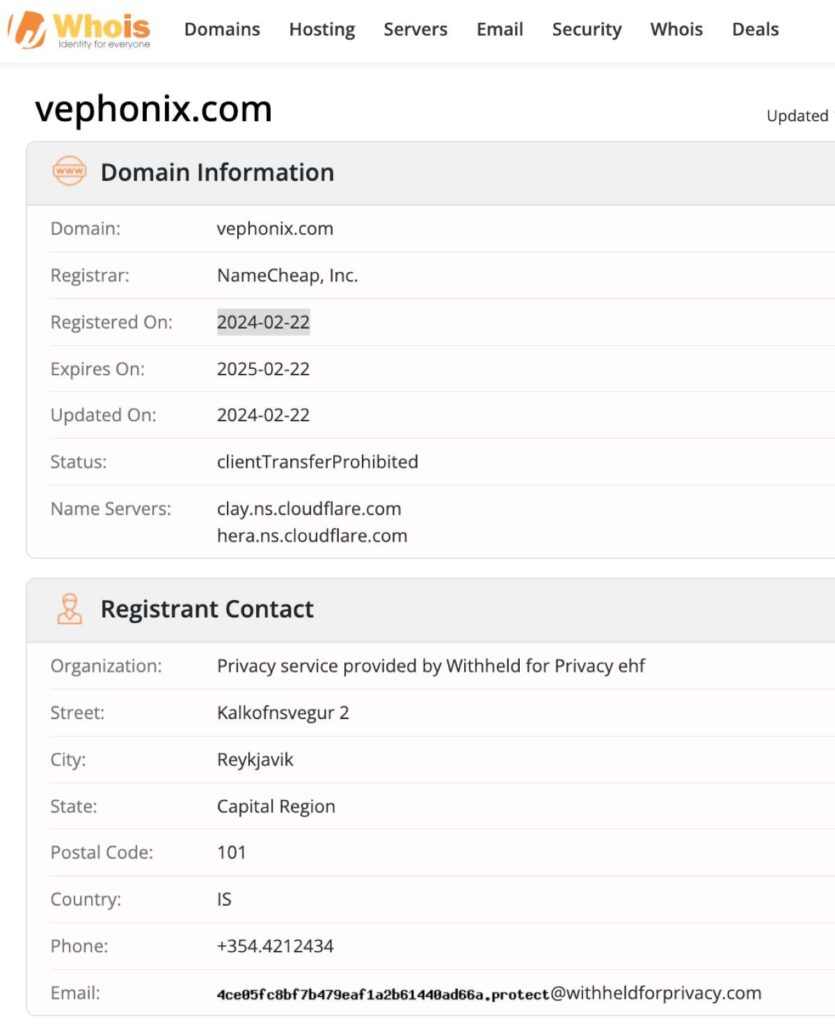Viewport: 835px width, 1024px height.
Task: Open the Security menu item
Action: [x=586, y=29]
